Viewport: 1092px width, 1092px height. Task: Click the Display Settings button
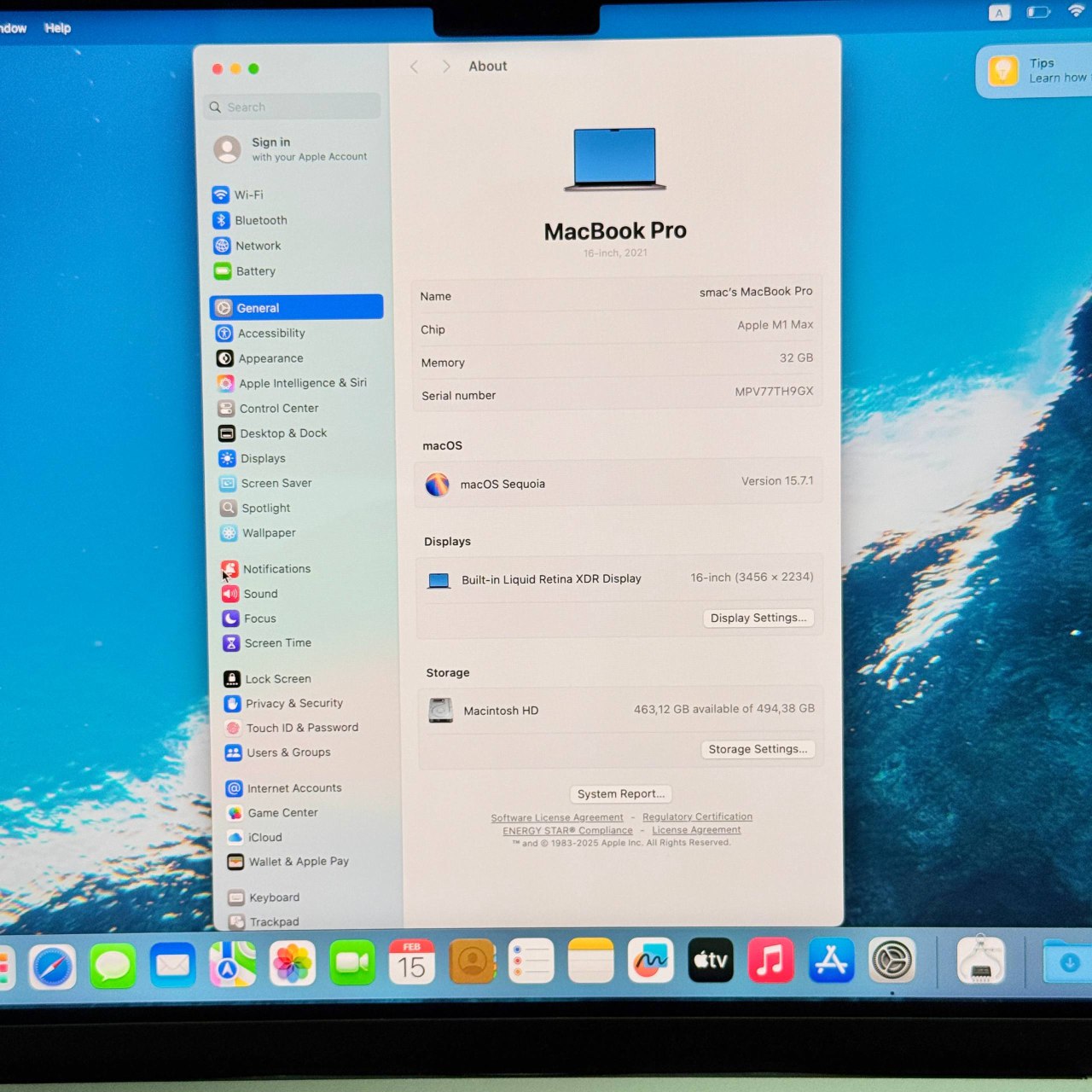click(x=758, y=618)
